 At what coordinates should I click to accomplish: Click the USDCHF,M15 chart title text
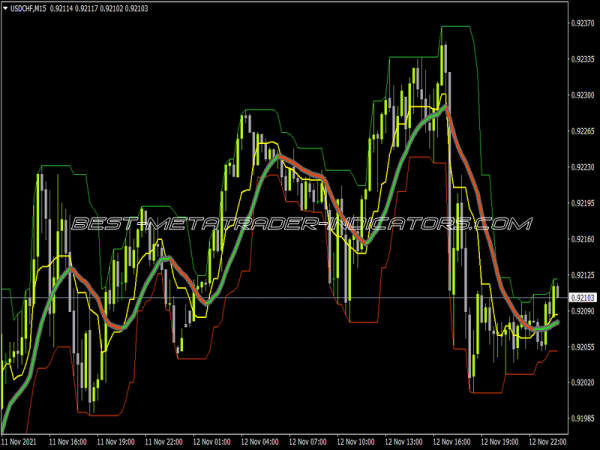[28, 8]
